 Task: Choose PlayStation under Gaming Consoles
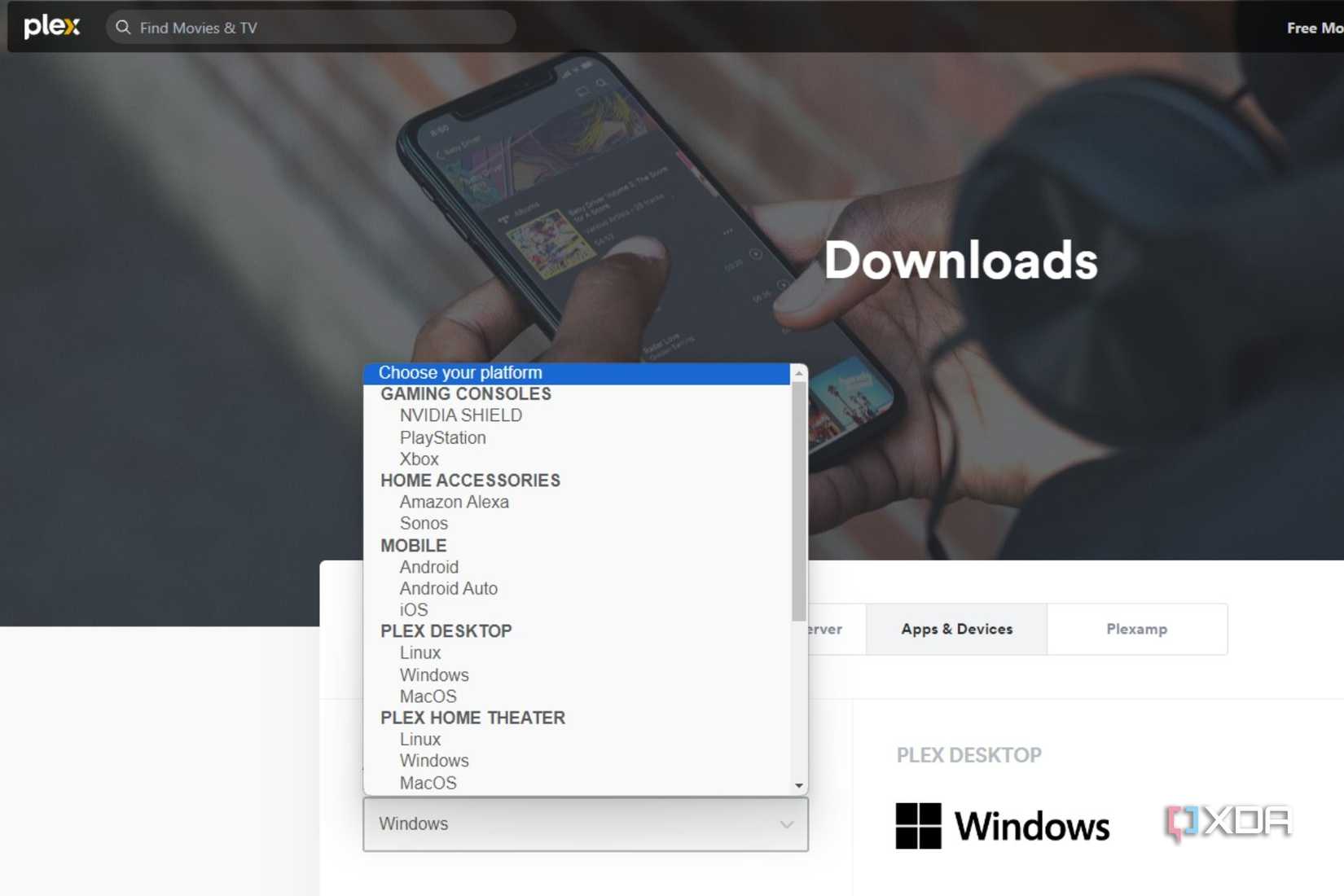[442, 437]
